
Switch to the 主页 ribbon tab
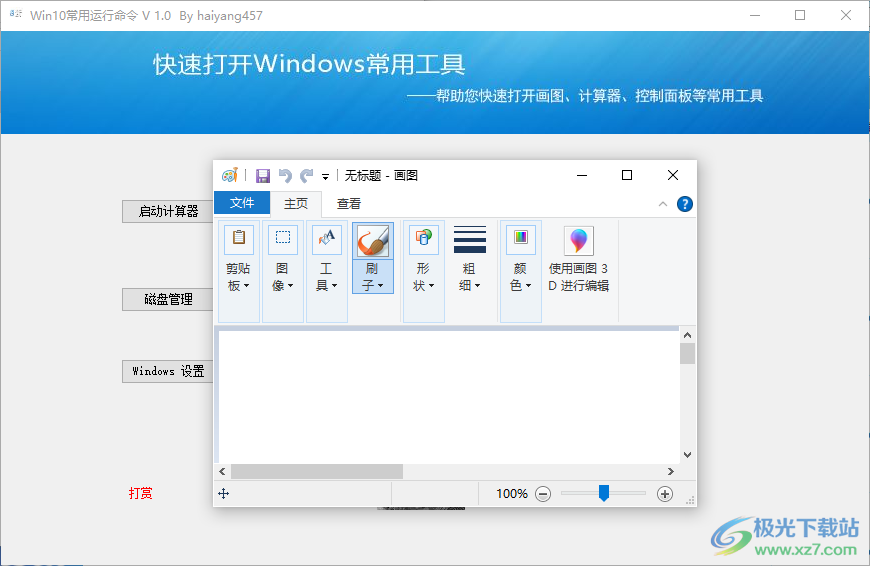(x=296, y=204)
